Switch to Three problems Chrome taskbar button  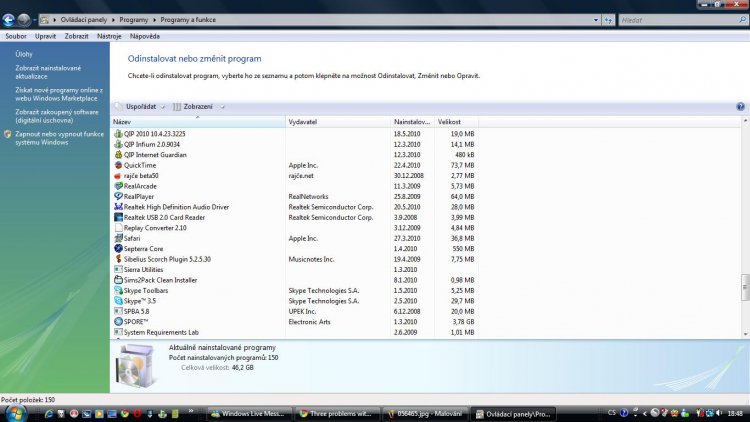coord(337,414)
